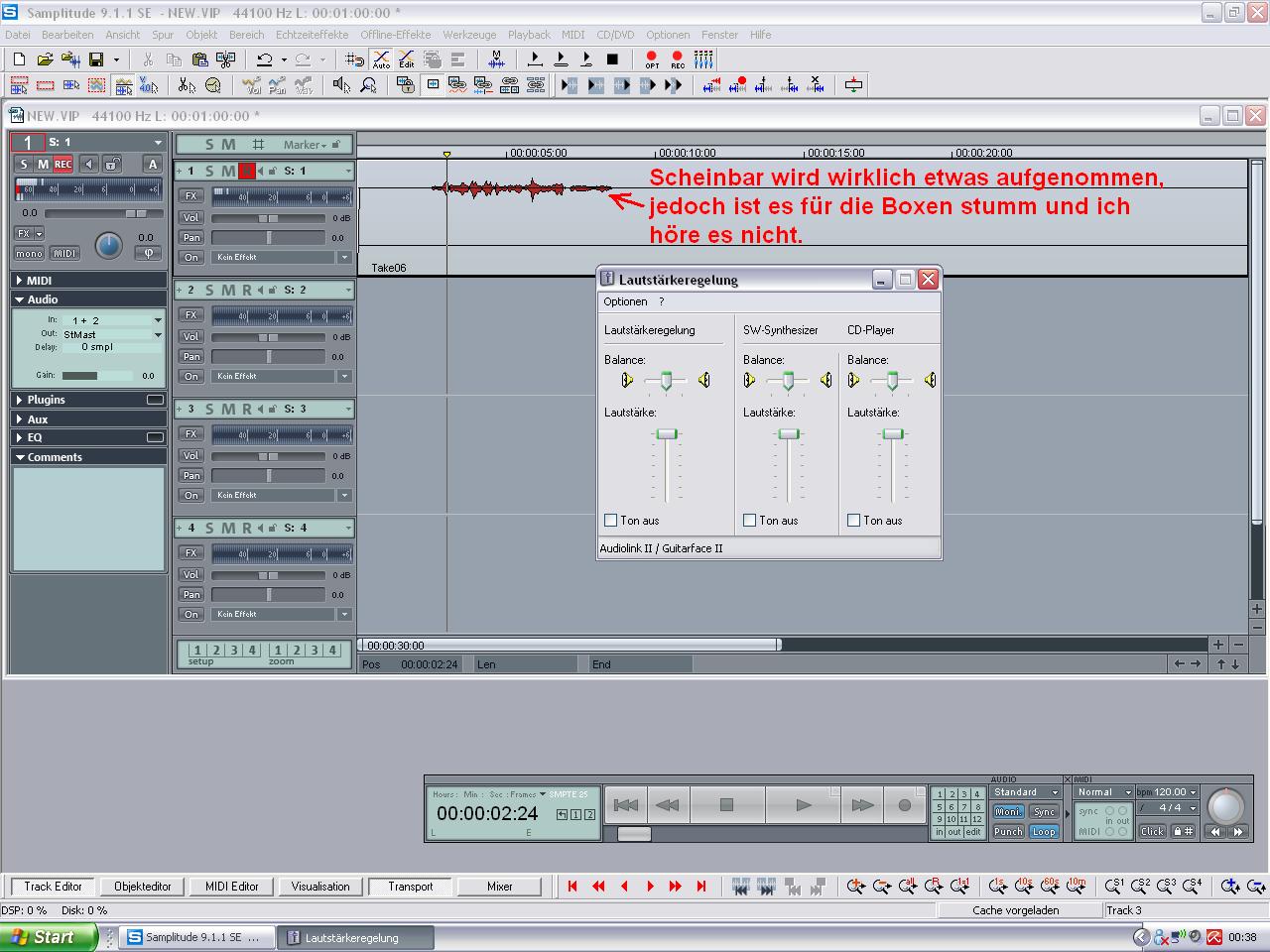This screenshot has height=952, width=1270.
Task: Select the speaker scrub mouse tool
Action: pos(342,85)
